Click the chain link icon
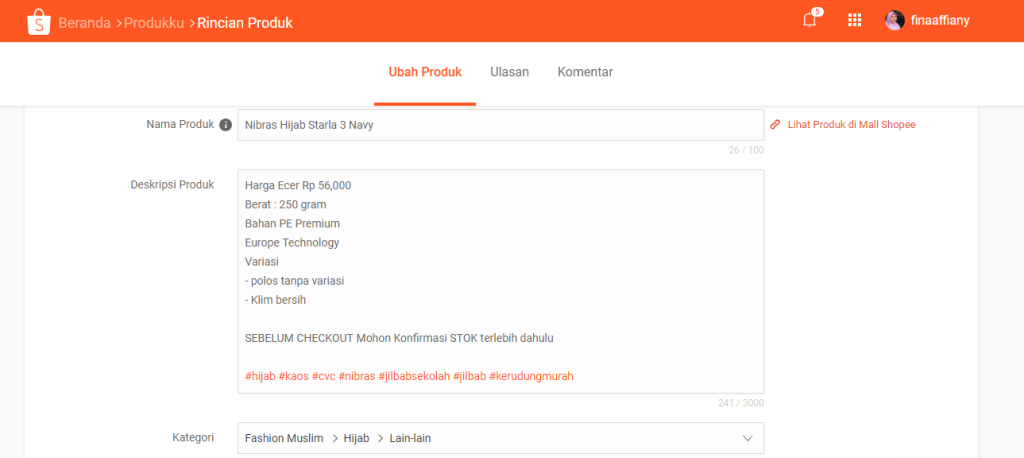Screen dimensions: 1024x458 [775, 124]
